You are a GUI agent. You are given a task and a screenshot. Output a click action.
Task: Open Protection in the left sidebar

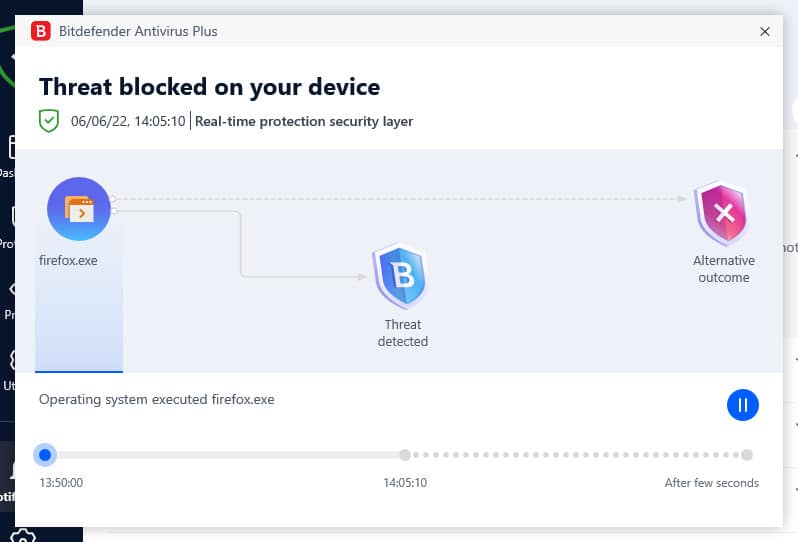tap(7, 226)
